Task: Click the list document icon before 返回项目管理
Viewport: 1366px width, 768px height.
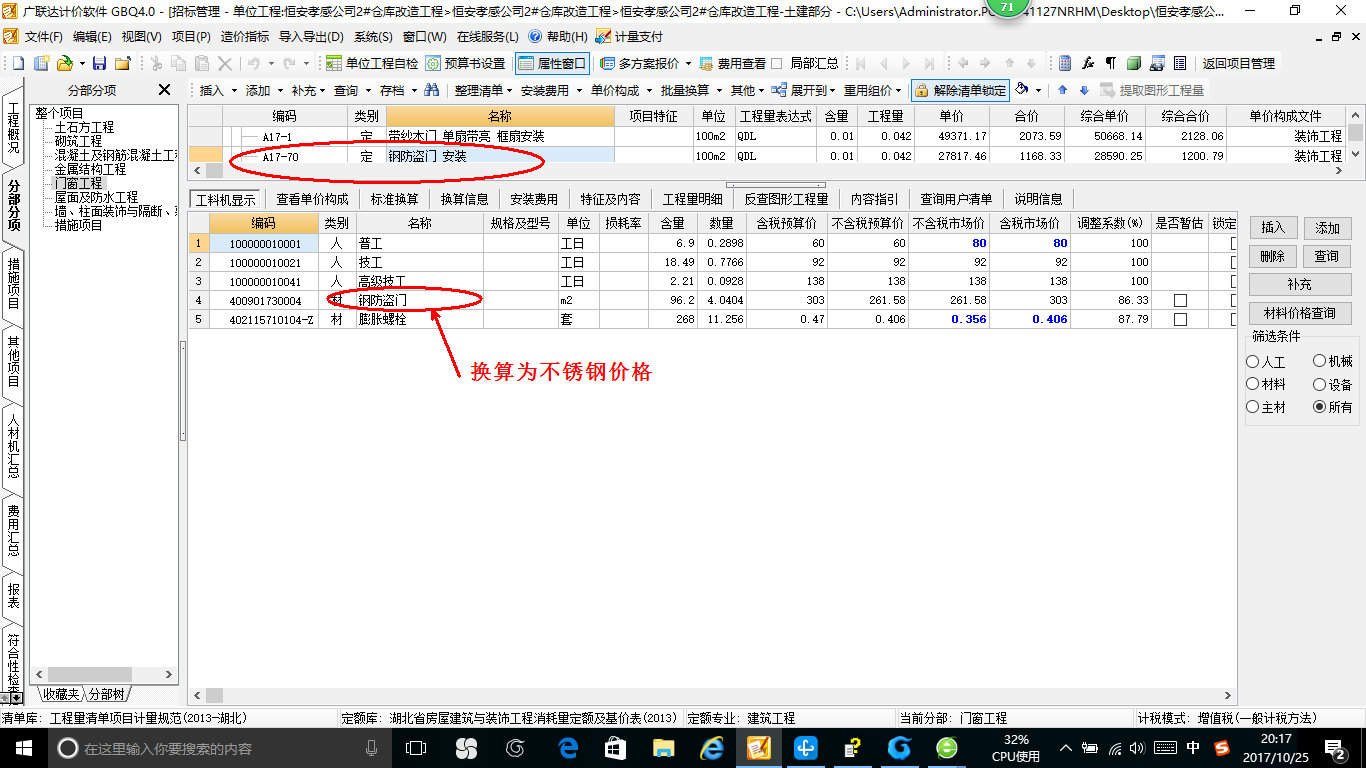Action: (1180, 63)
